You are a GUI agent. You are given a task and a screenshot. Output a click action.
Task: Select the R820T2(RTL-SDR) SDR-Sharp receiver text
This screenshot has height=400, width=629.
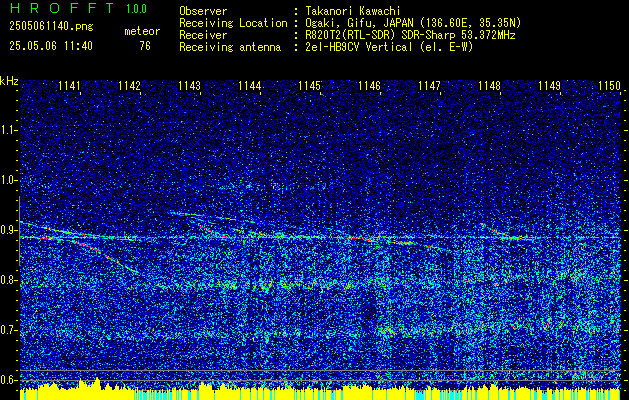point(410,35)
